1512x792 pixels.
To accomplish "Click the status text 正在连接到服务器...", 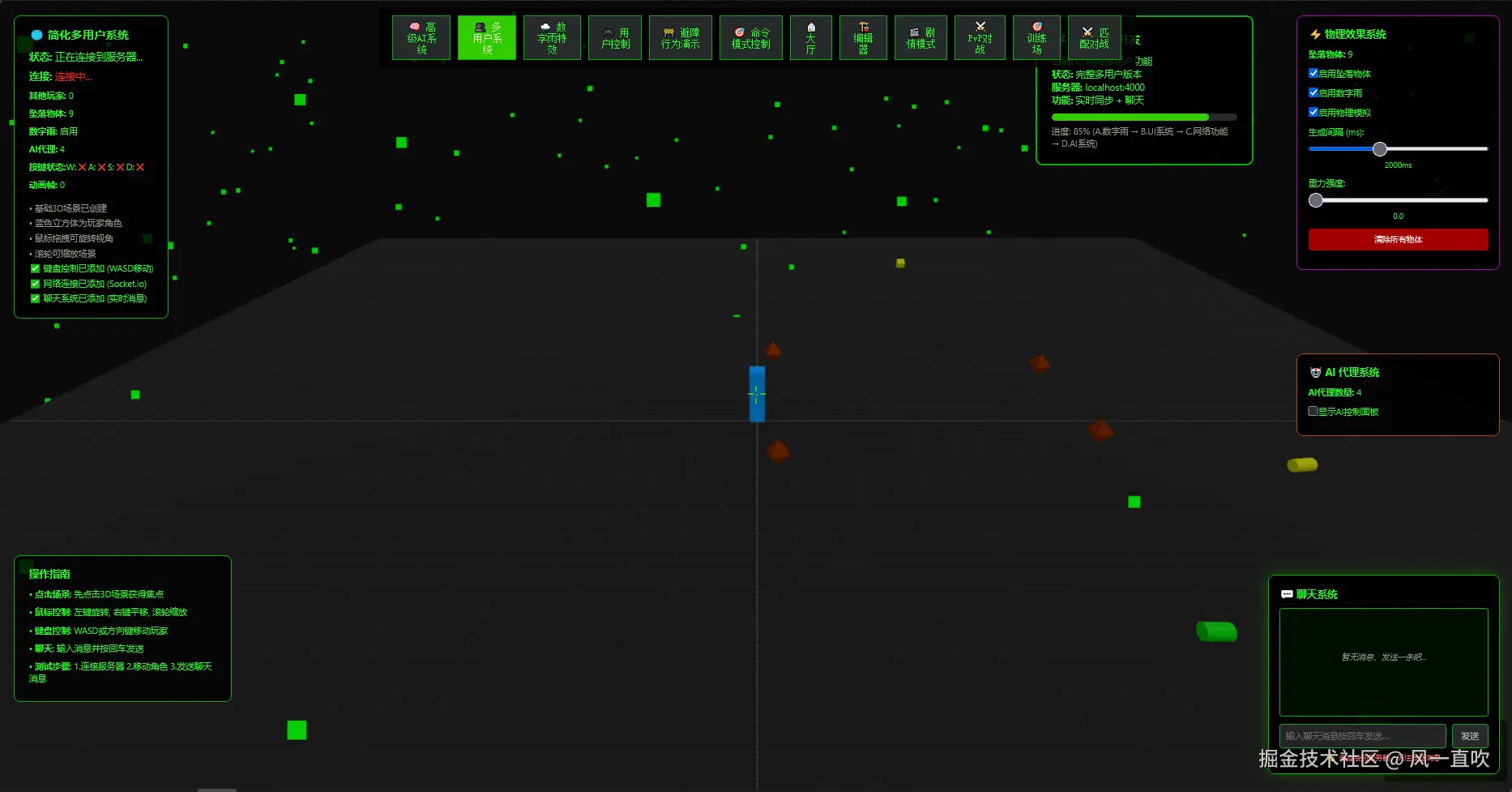I will tap(99, 57).
